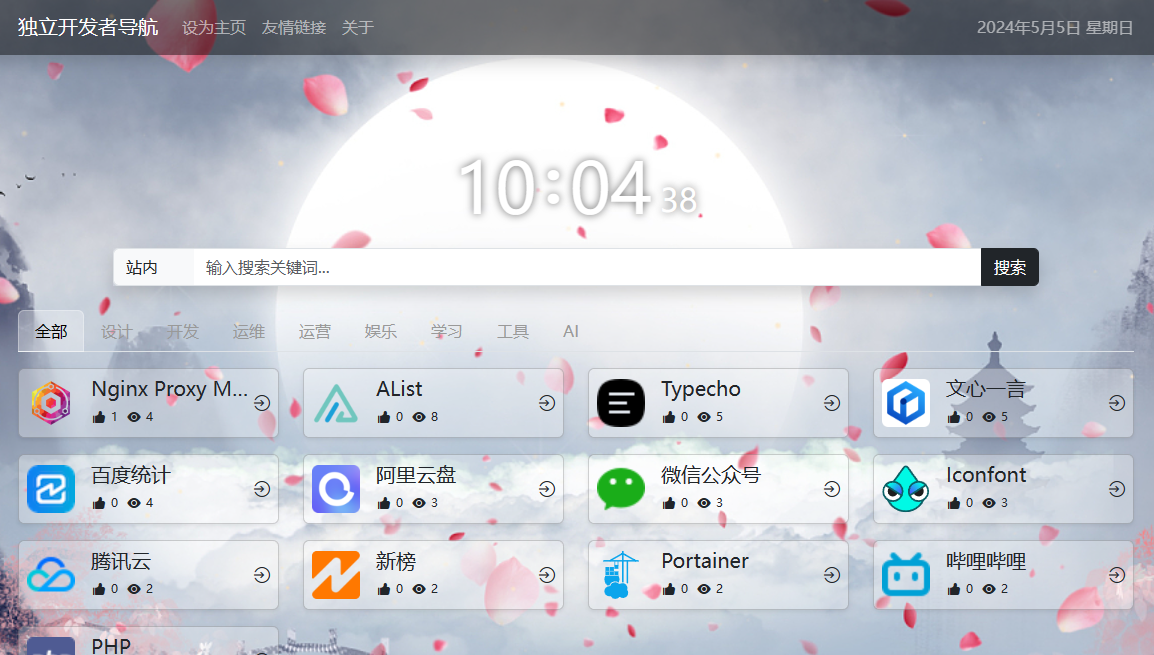Open the Nginx Proxy M... title text
This screenshot has height=655, width=1154.
click(x=169, y=389)
